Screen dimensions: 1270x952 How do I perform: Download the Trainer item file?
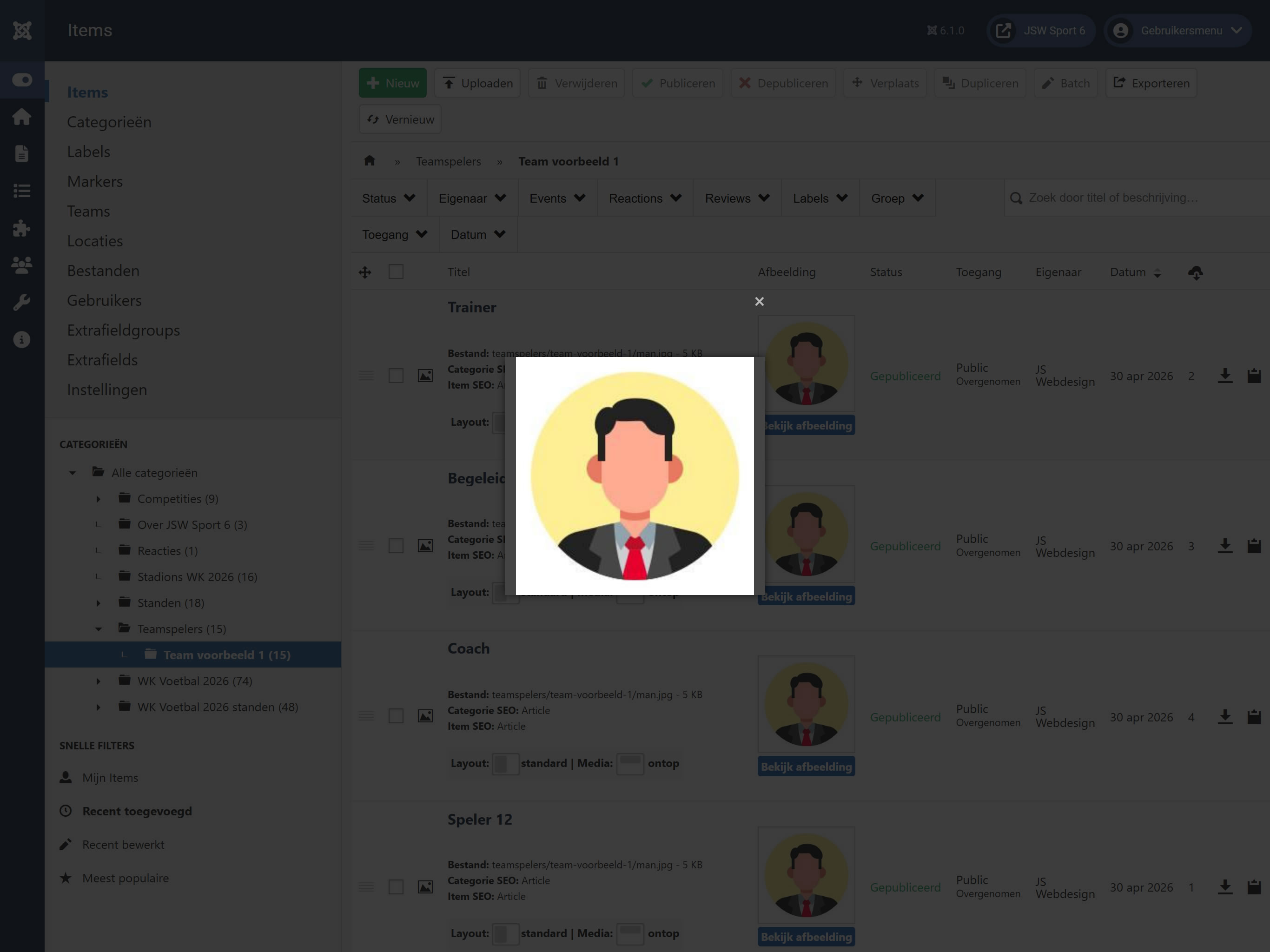click(x=1225, y=376)
